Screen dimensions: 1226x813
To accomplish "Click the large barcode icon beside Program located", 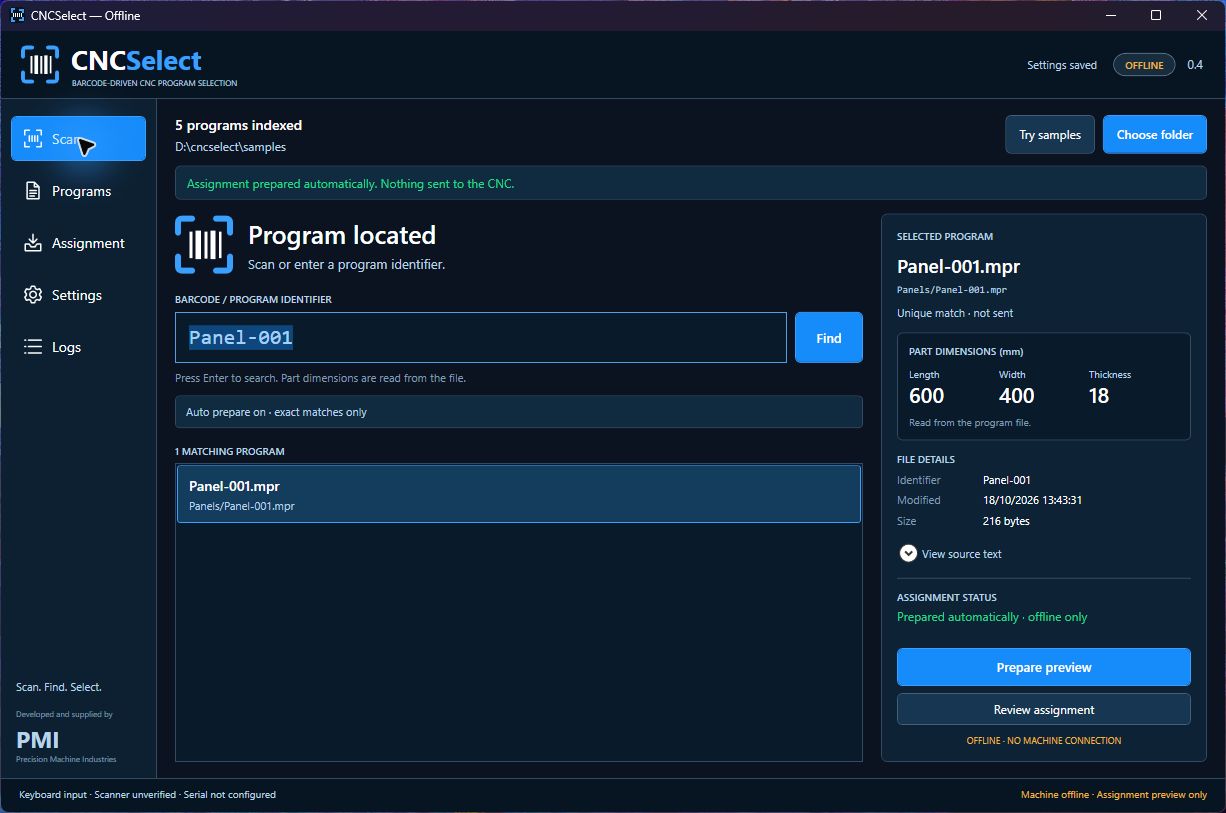I will (204, 244).
